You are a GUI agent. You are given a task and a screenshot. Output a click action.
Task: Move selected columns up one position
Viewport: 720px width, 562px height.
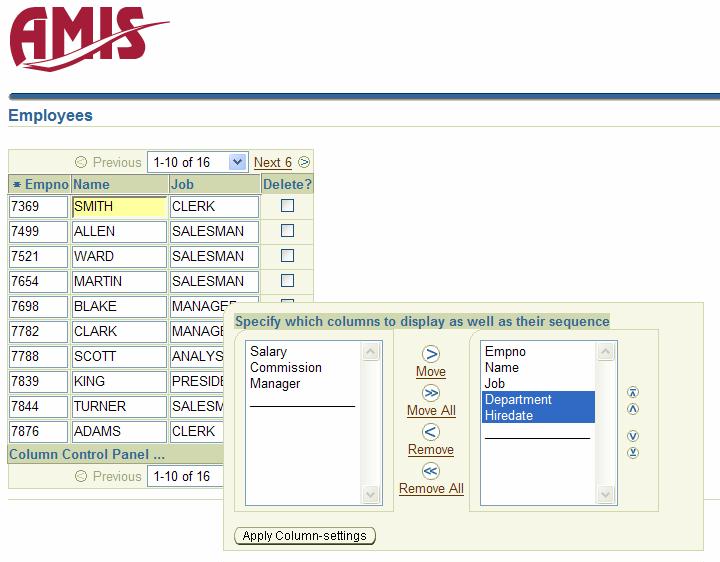[x=632, y=409]
